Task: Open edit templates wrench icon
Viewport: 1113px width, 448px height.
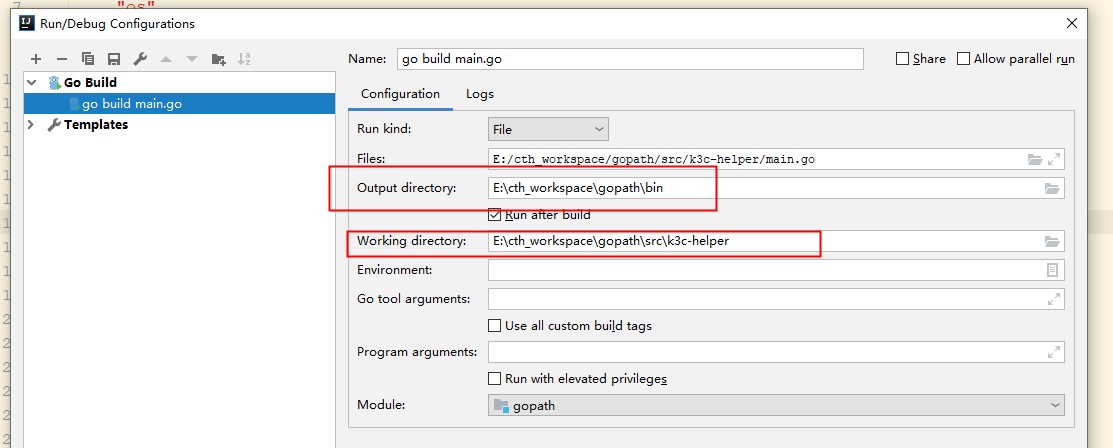Action: pyautogui.click(x=140, y=59)
